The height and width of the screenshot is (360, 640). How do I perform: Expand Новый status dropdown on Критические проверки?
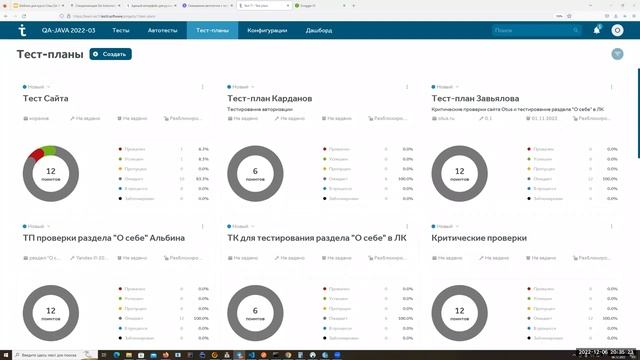445,226
